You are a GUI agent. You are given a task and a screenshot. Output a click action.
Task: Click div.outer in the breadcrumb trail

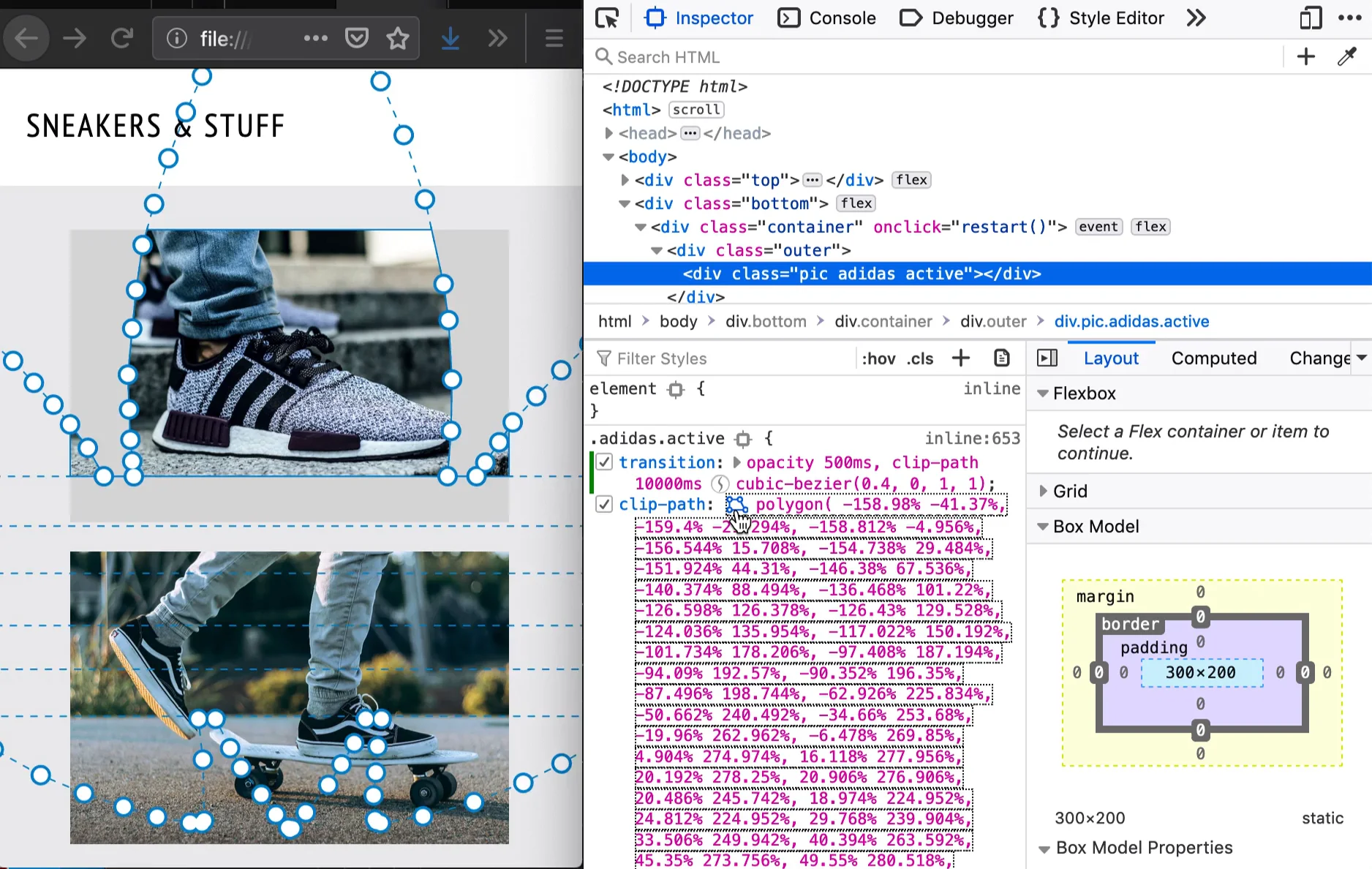coord(993,321)
